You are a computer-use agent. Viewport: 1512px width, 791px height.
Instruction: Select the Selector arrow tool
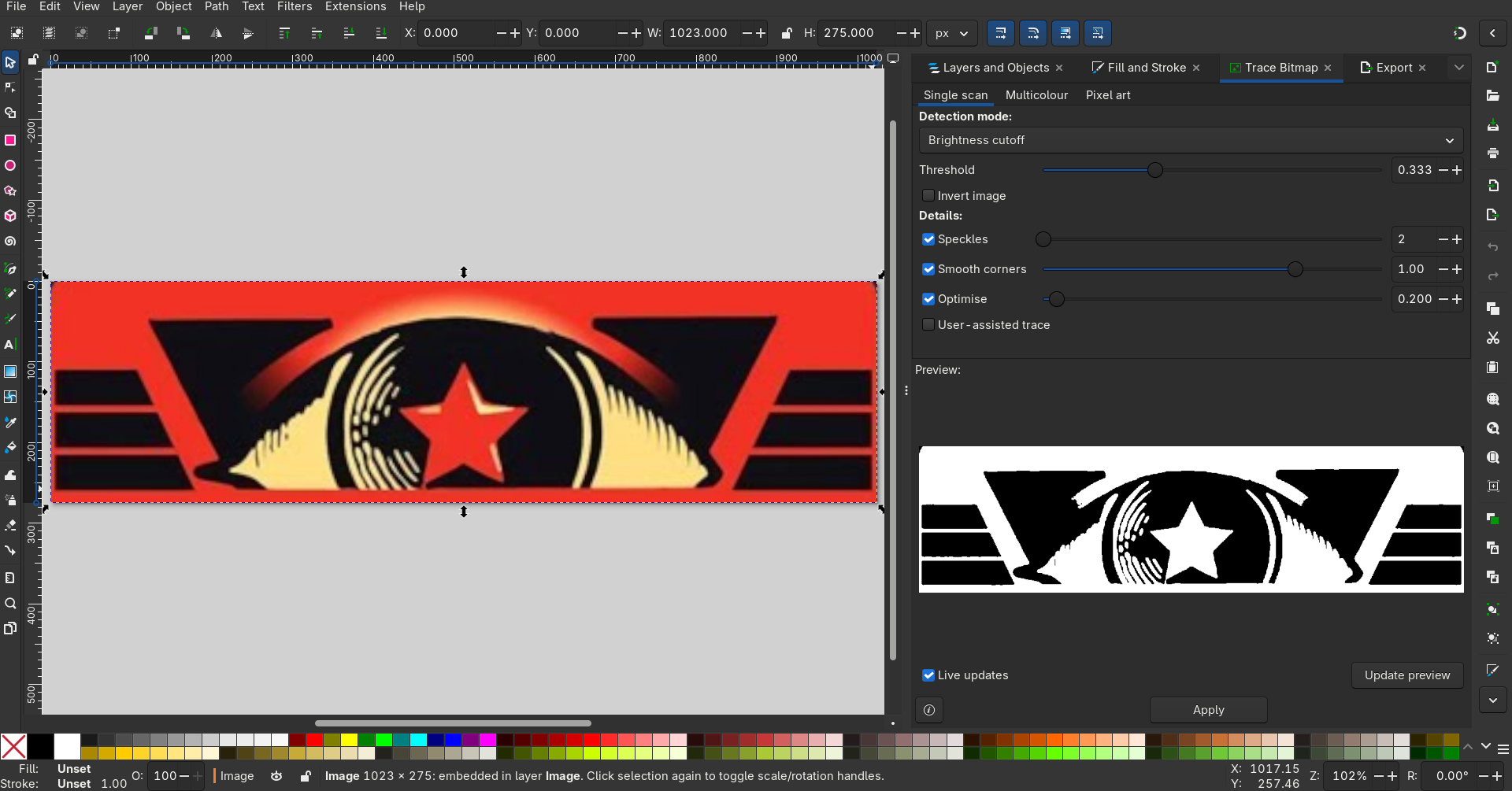coord(10,62)
